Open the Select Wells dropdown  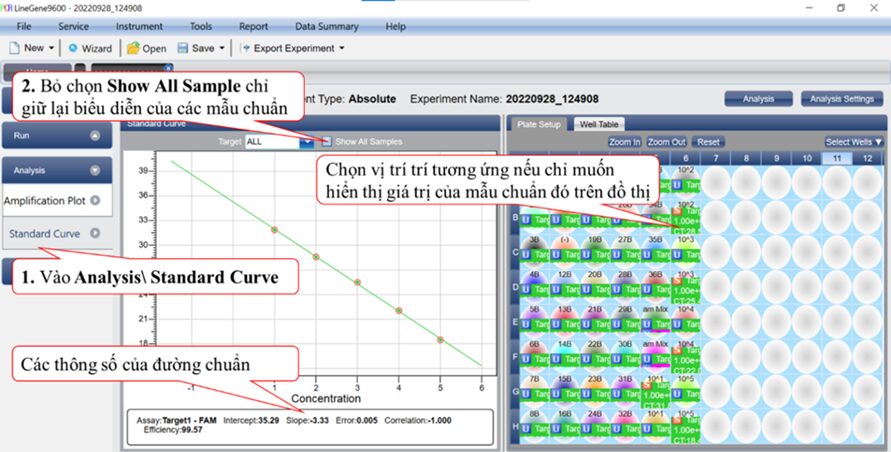click(x=853, y=142)
